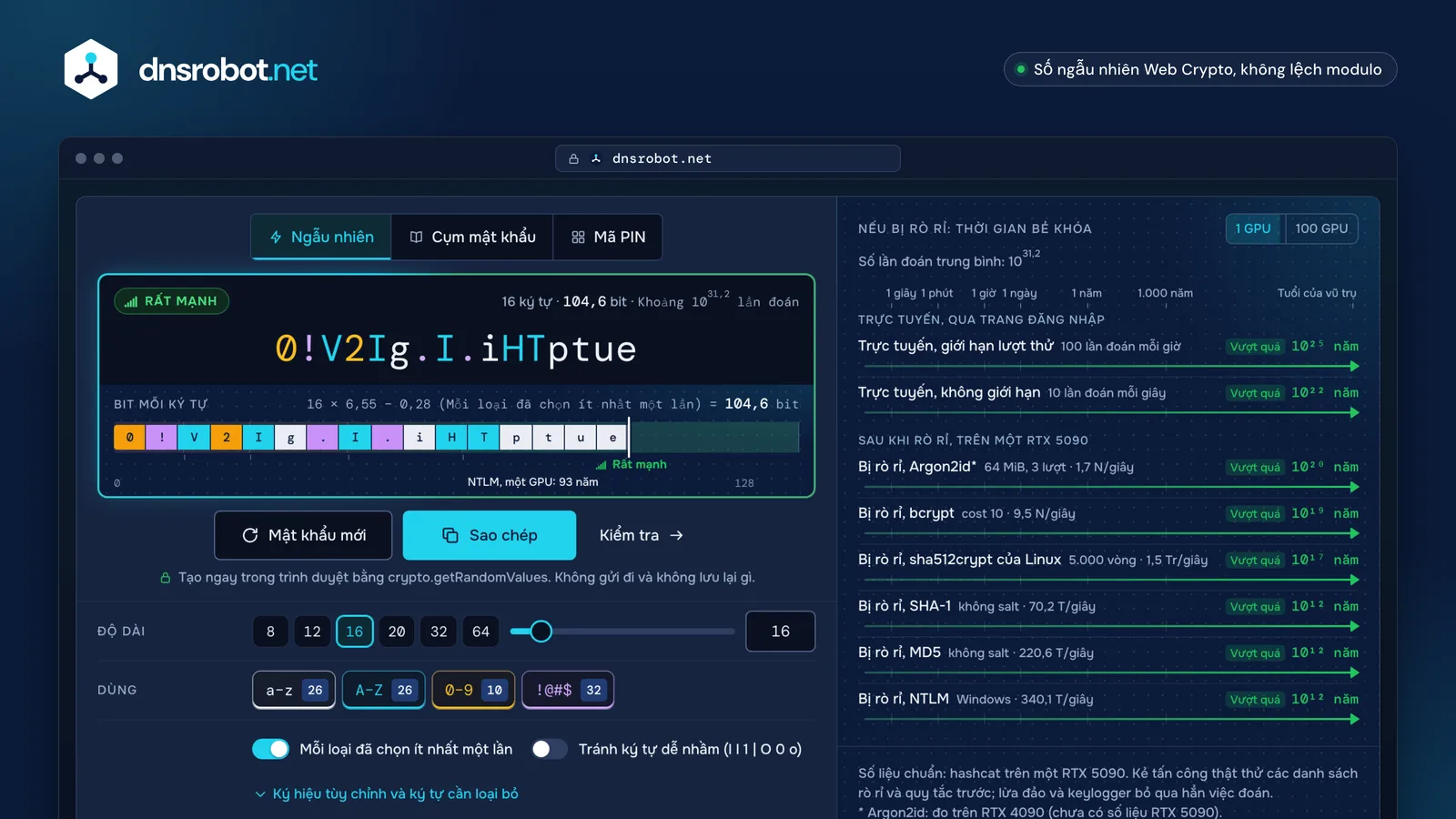Toggle the !@#$ symbols character set
Screen dimensions: 1456x819
click(569, 690)
